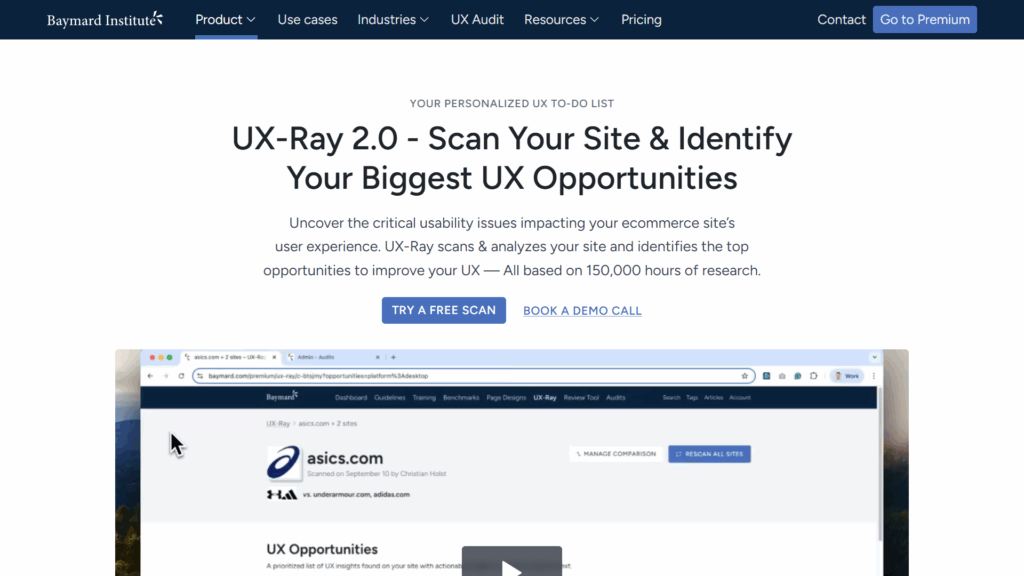Click Rescan All Sites in video preview

click(x=709, y=454)
